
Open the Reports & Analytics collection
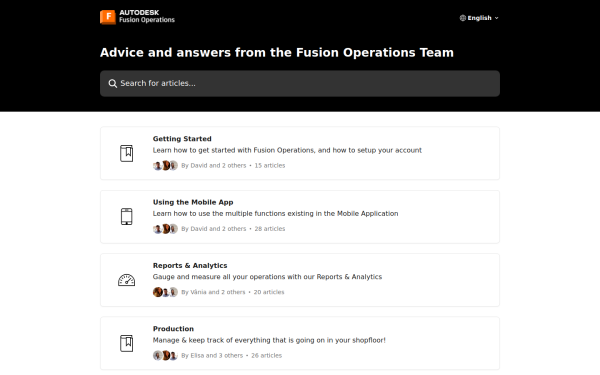300,280
